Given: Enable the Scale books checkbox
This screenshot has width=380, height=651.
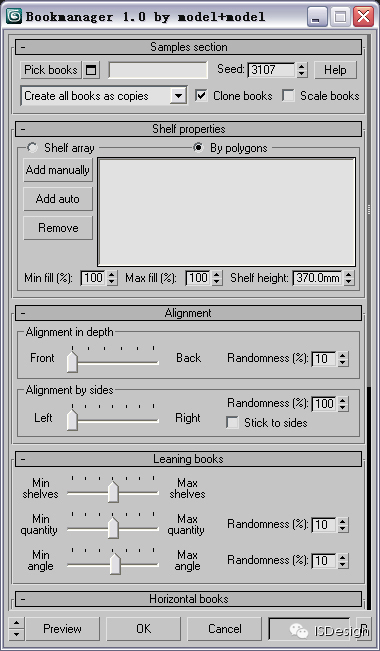Looking at the screenshot, I should pos(288,95).
